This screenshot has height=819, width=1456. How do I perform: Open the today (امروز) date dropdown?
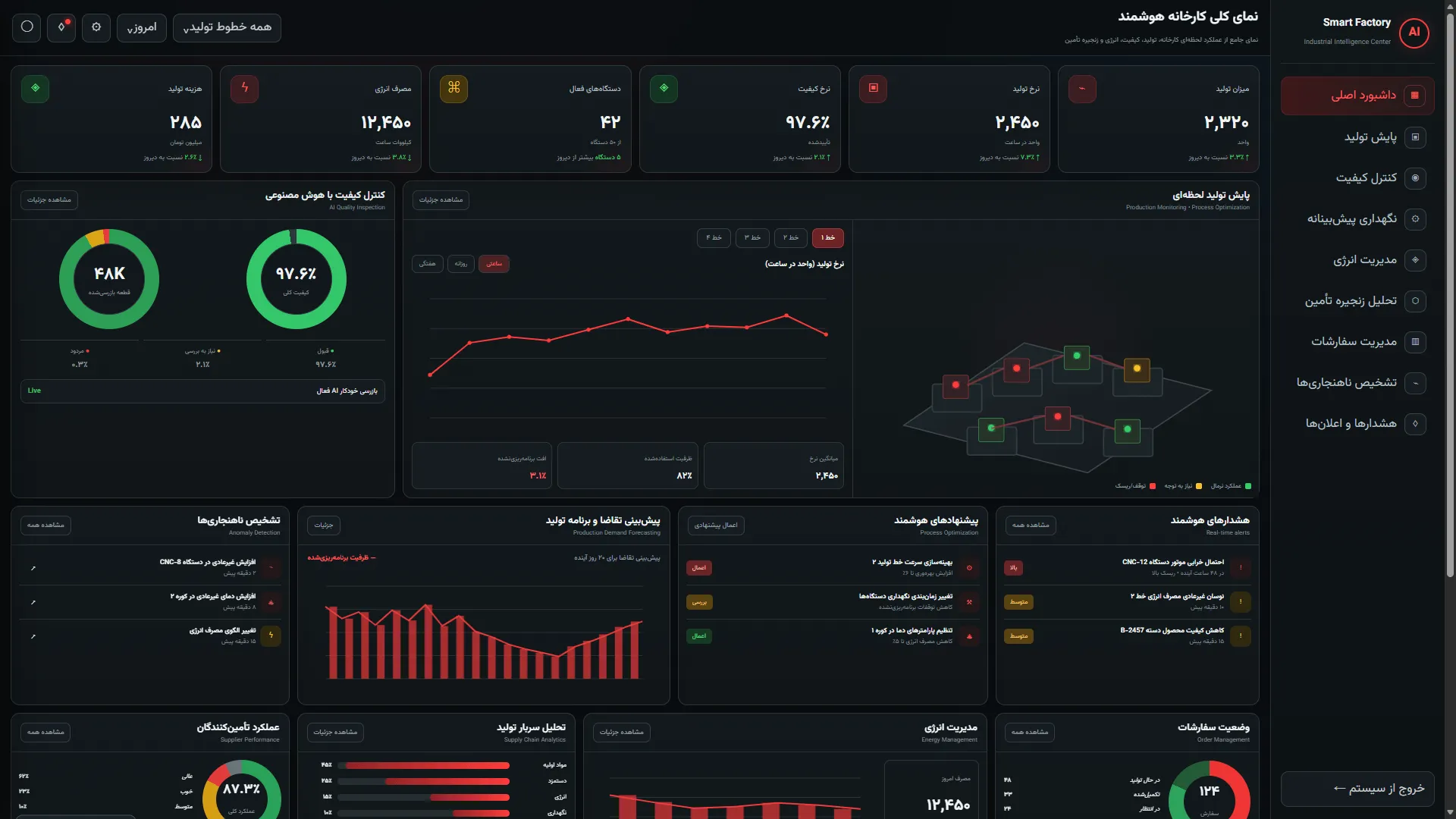pos(142,27)
